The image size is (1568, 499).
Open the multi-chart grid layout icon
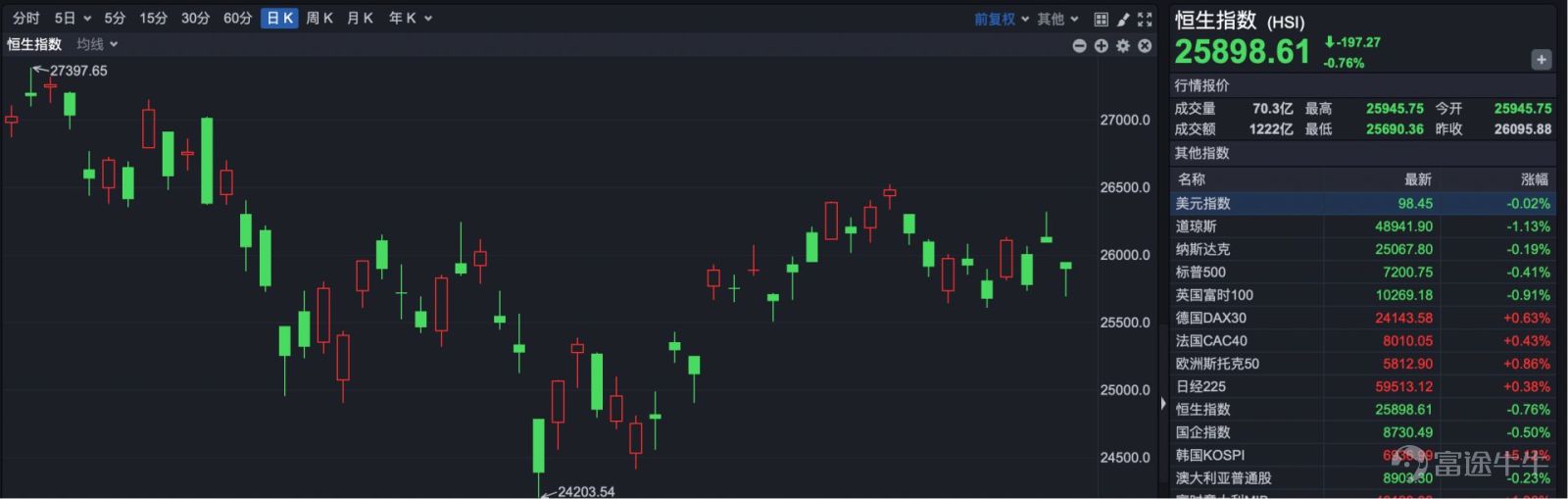tap(1101, 19)
